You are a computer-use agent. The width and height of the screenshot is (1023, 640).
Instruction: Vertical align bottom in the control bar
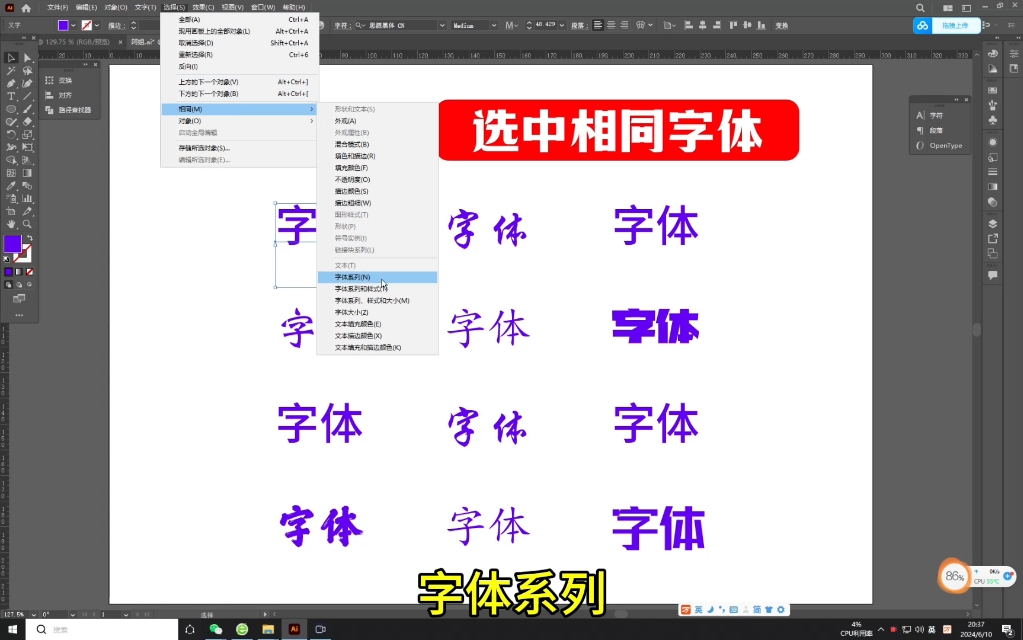click(x=761, y=25)
